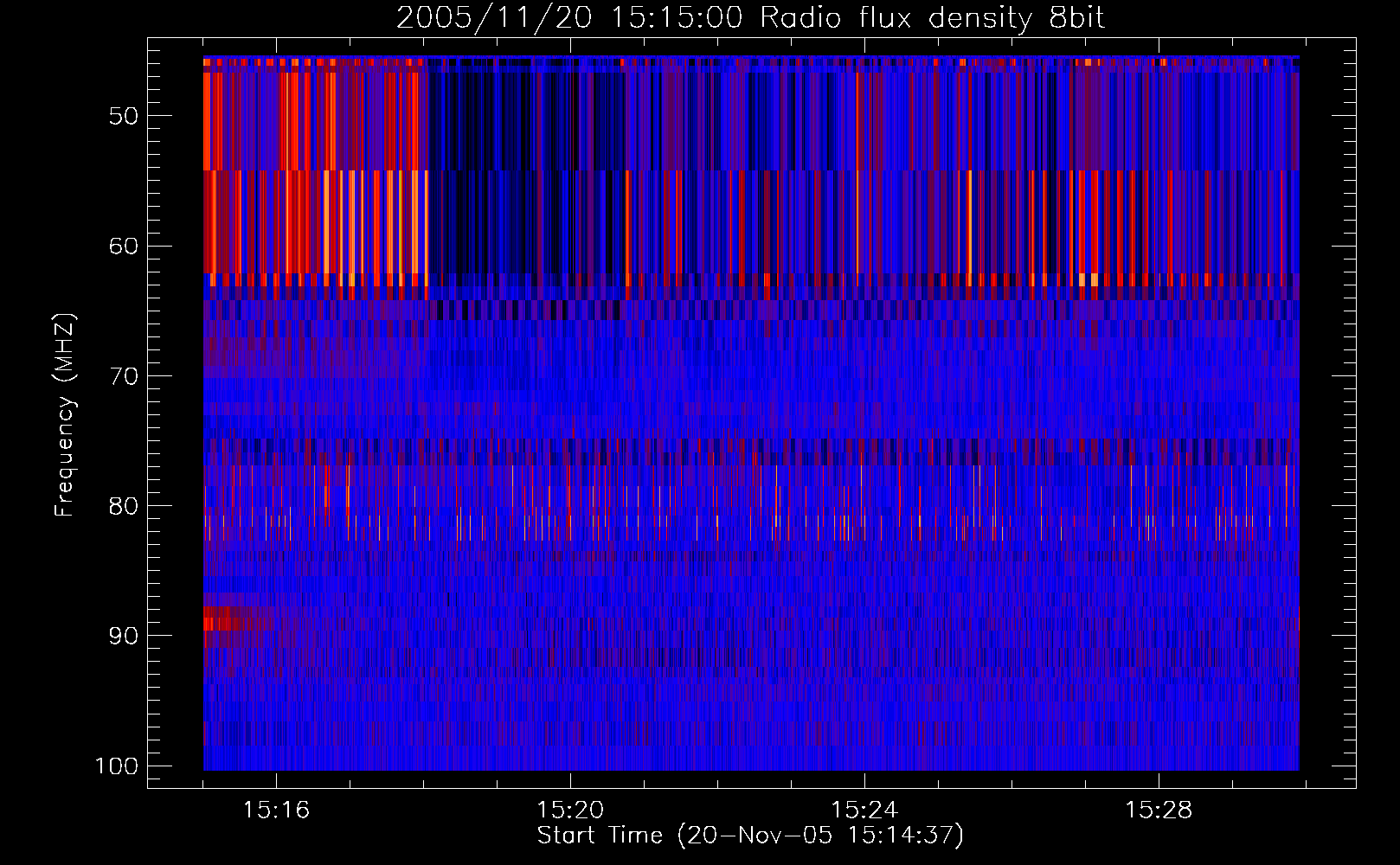Select the 15:28 time tick label
The image size is (1400, 865).
[x=1158, y=810]
